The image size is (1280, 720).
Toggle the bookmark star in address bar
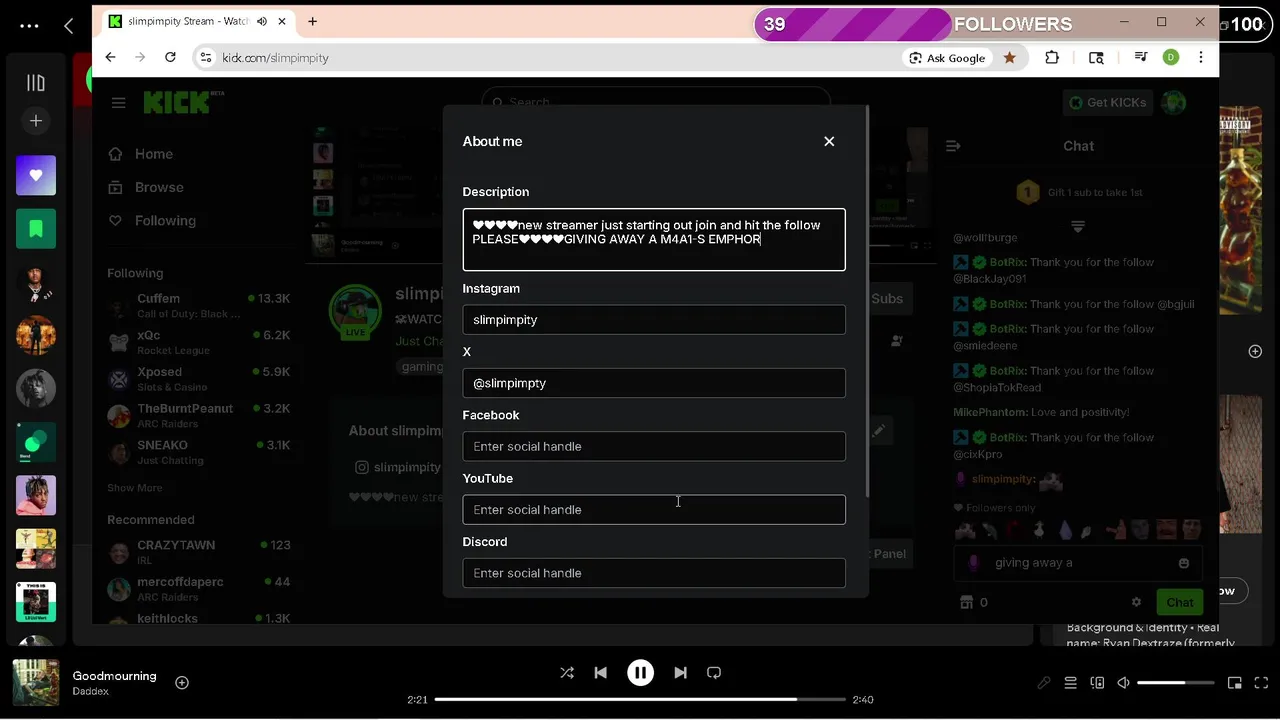1010,58
